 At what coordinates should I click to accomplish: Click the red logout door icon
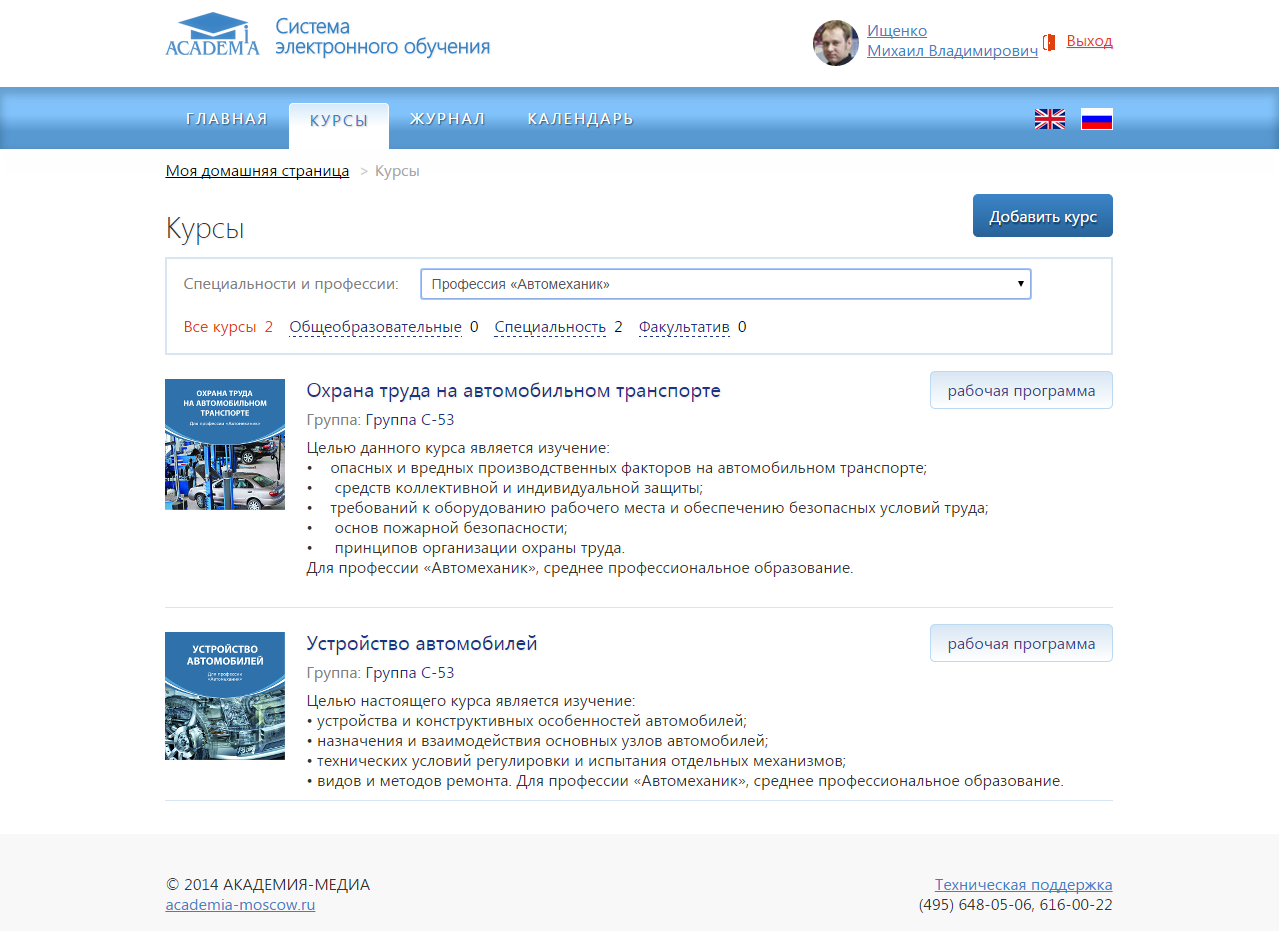point(1049,42)
